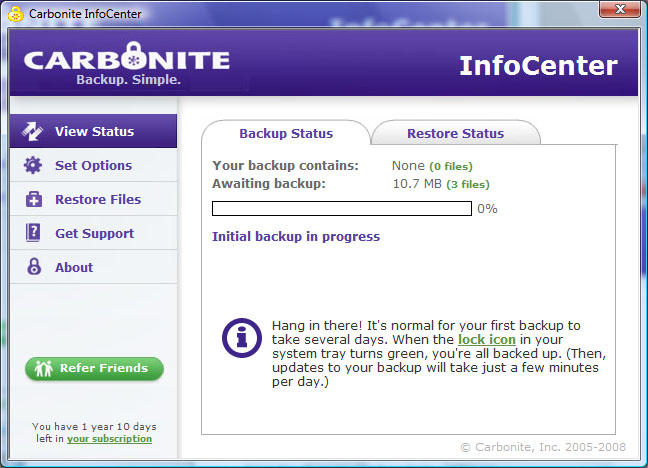
Task: Switch to the Restore Status tab
Action: 455,133
